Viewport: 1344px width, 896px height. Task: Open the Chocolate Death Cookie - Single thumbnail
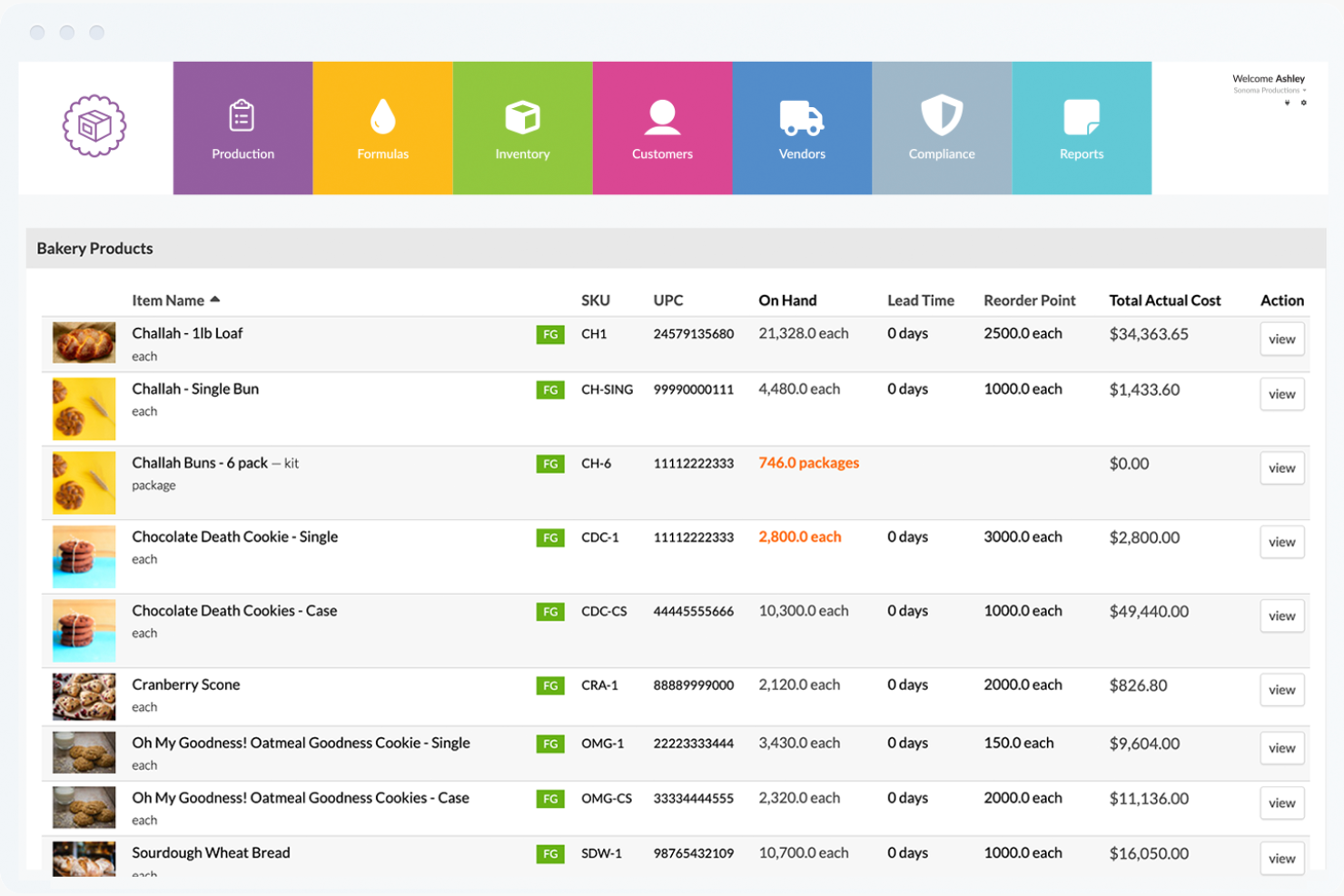84,556
